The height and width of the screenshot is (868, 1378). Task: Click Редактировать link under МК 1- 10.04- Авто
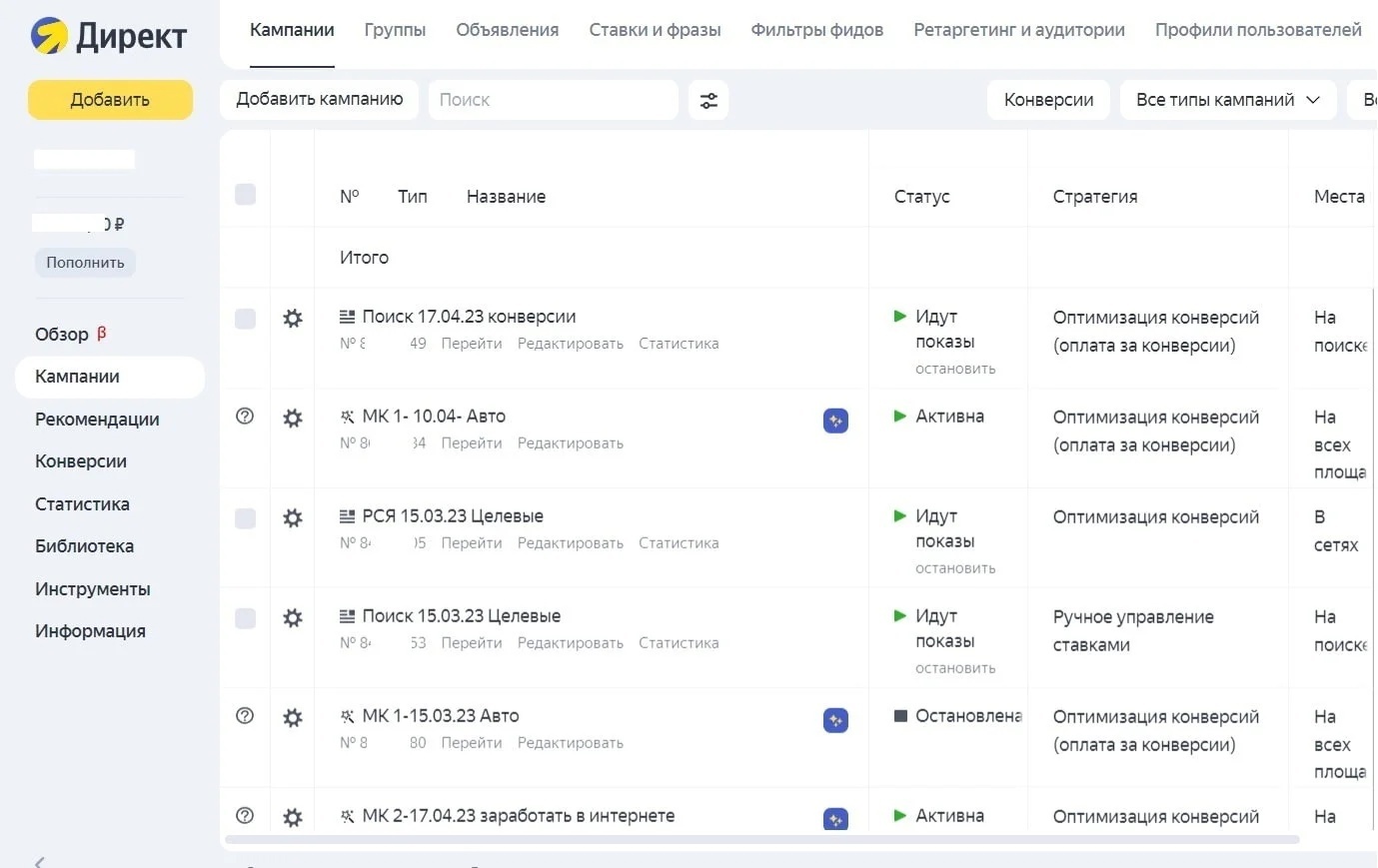coord(571,443)
